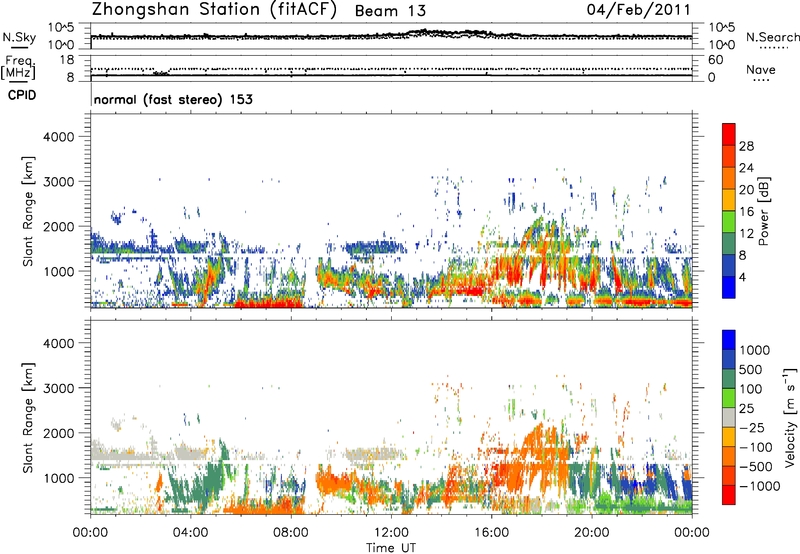The image size is (800, 554).
Task: Click the '-1000' velocity colorbar value
Action: [x=760, y=486]
